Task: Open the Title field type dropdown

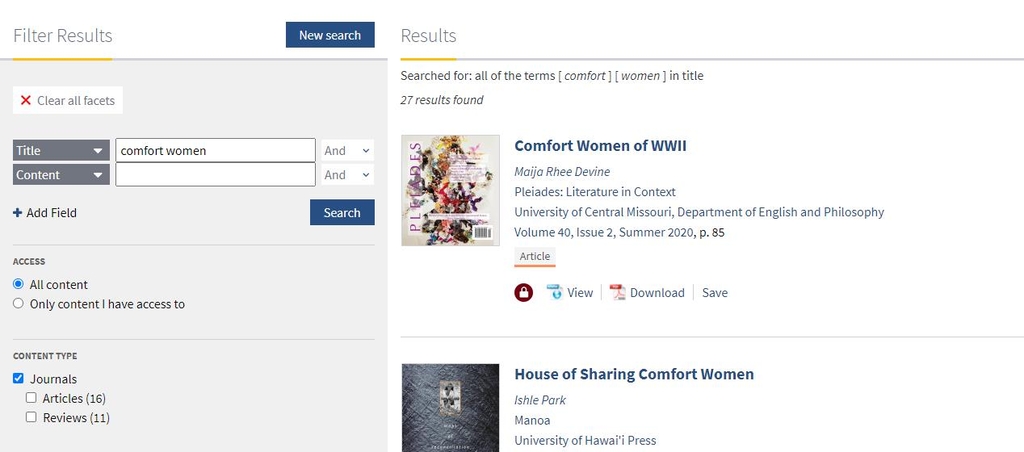Action: point(61,150)
